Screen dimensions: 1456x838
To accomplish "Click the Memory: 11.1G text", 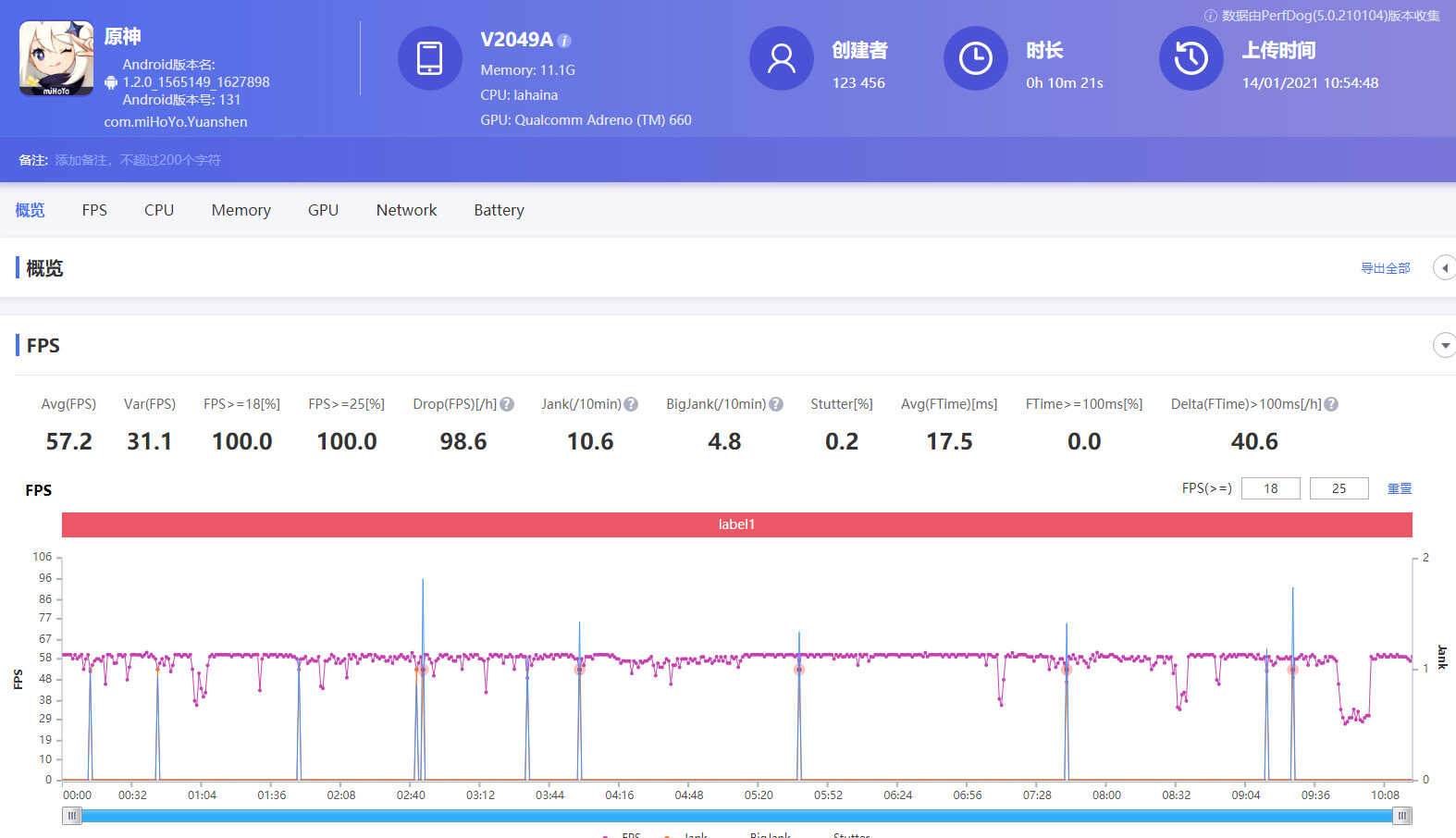I will [527, 70].
